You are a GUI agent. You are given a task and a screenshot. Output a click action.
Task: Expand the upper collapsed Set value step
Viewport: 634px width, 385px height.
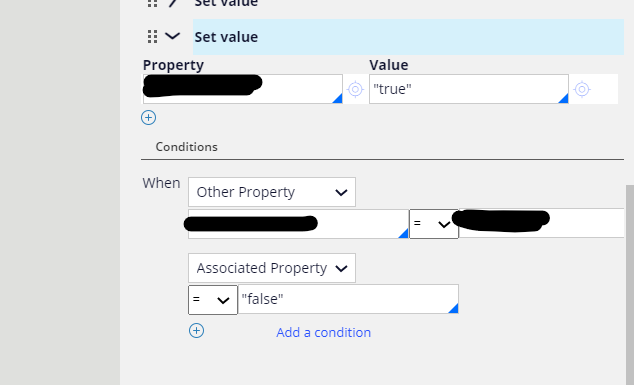[173, 3]
